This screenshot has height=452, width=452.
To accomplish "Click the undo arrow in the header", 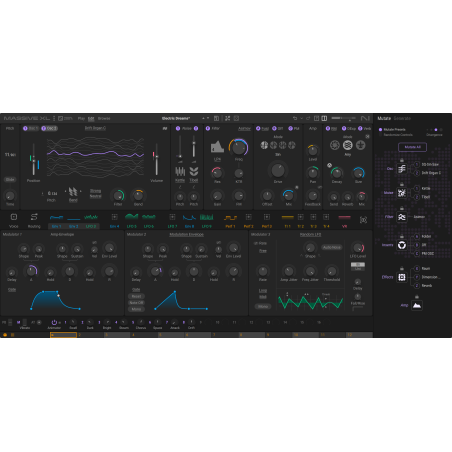I will 295,118.
